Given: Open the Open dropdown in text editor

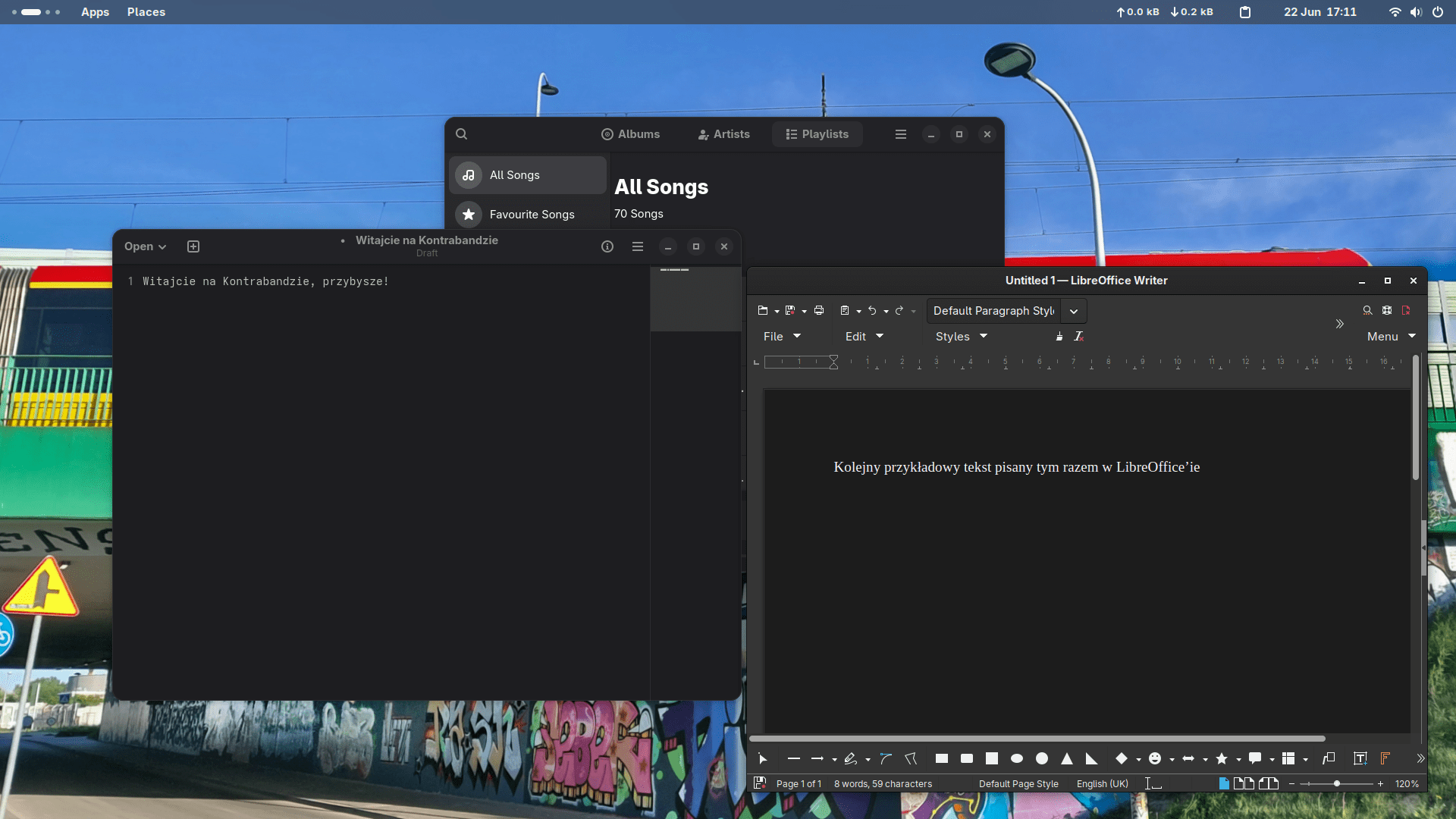Looking at the screenshot, I should click(x=145, y=246).
